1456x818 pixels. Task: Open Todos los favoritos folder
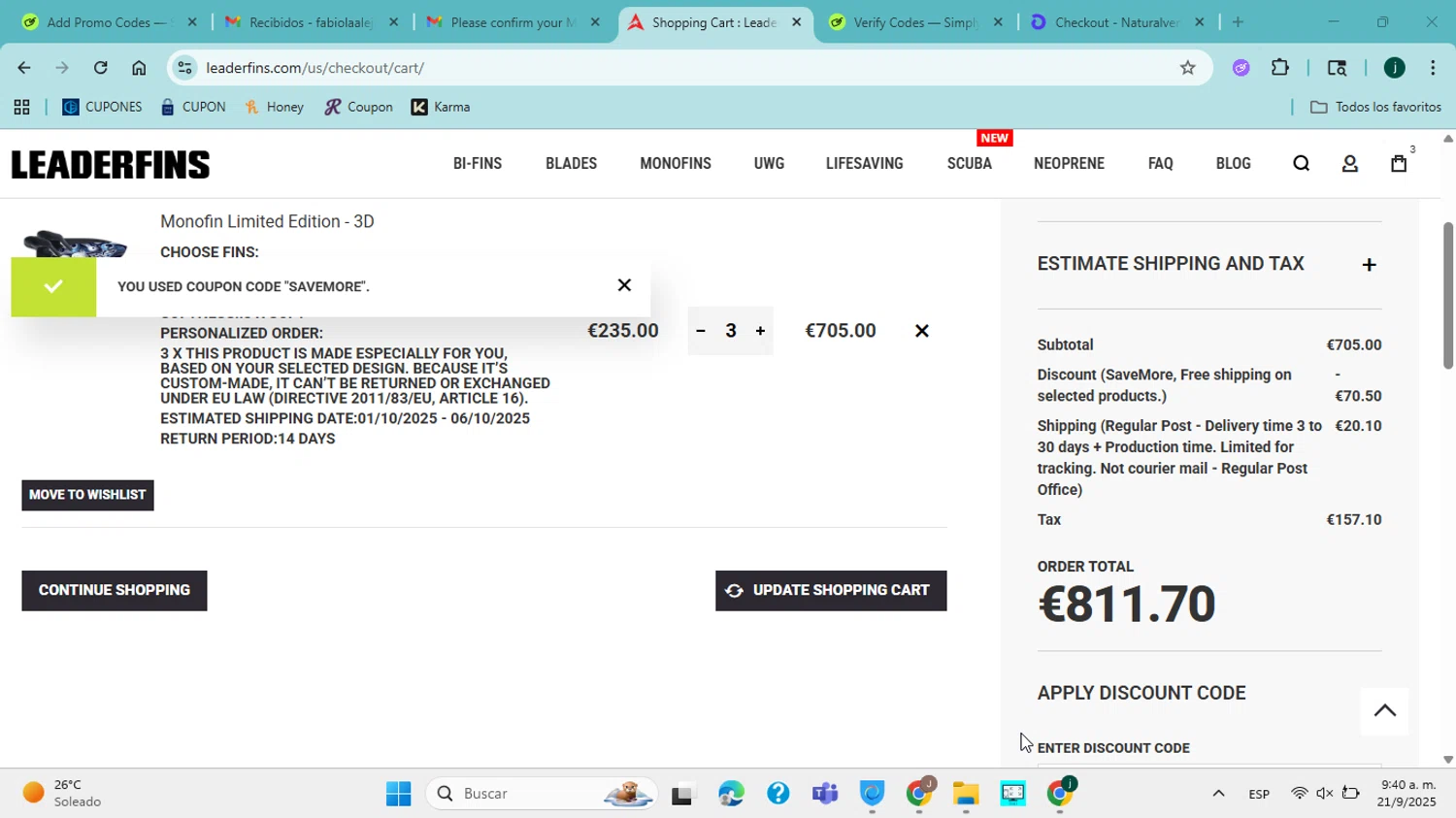pyautogui.click(x=1375, y=108)
